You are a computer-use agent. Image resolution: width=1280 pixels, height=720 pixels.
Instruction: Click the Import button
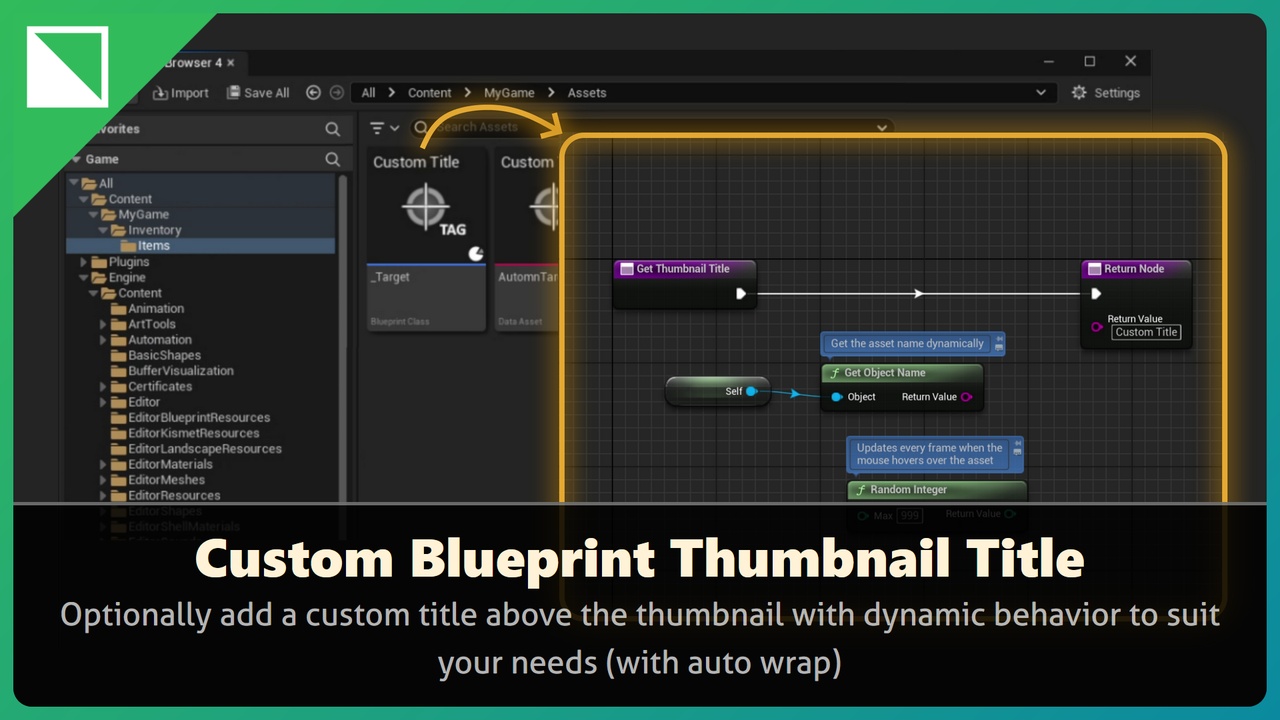point(180,93)
